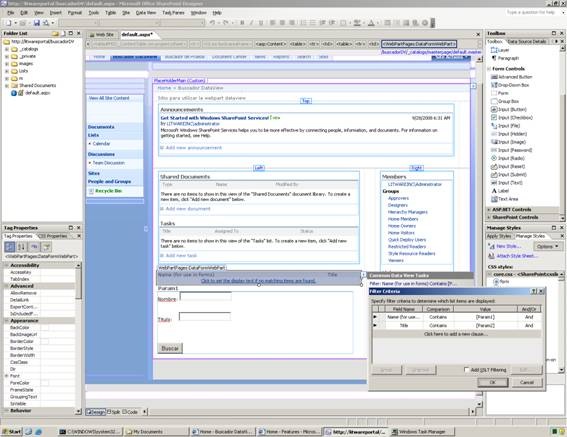
Task: Toggle Bold formatting in the toolbar
Action: click(242, 23)
